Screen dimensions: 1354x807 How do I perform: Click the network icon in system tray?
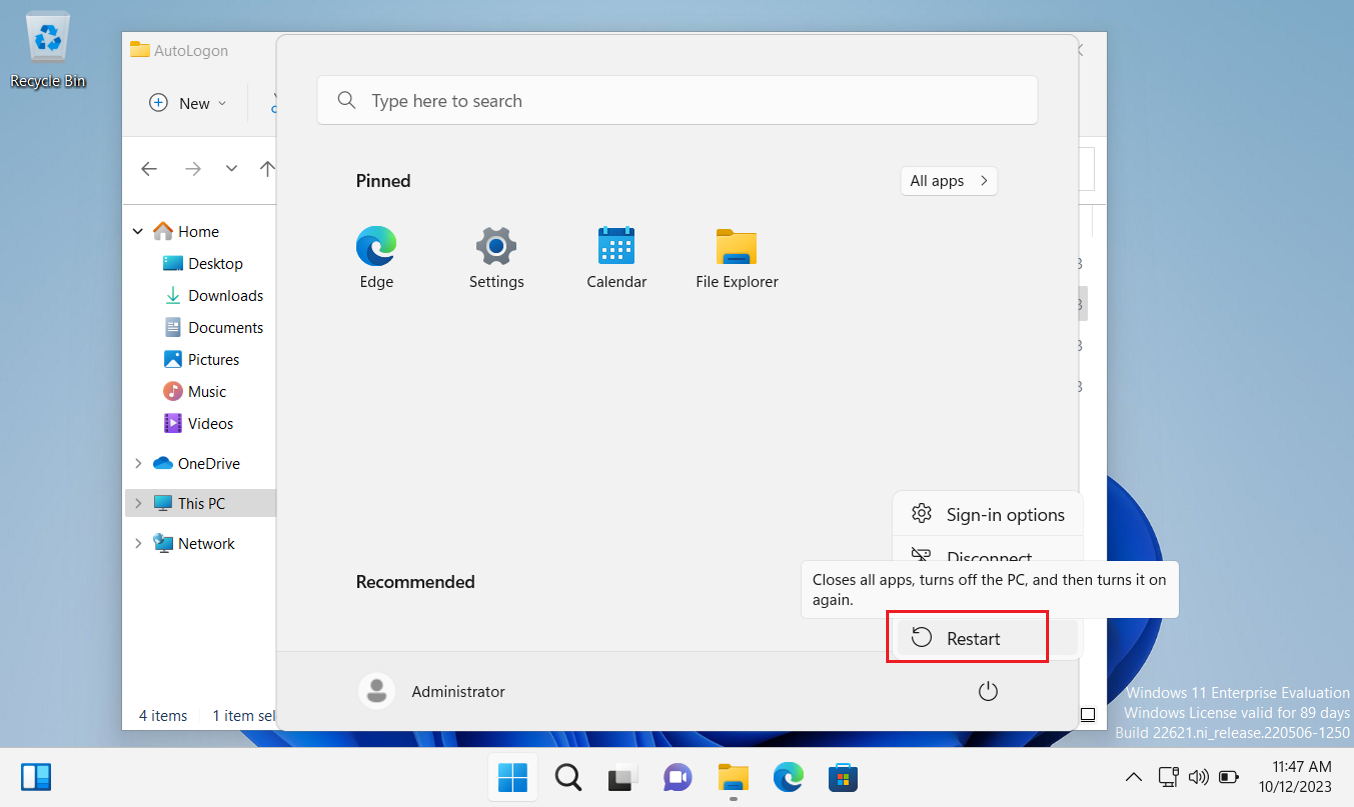[x=1168, y=777]
